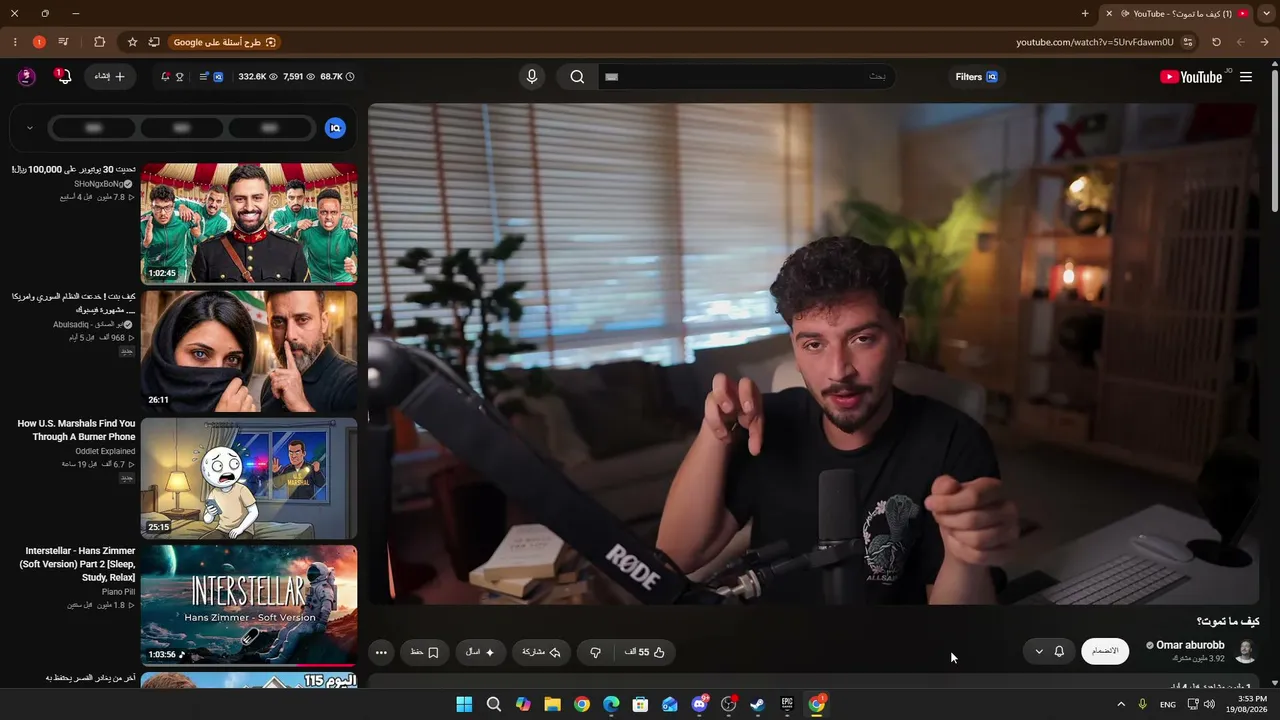Viewport: 1280px width, 720px height.
Task: Expand the chips bar chevron
Action: point(30,128)
